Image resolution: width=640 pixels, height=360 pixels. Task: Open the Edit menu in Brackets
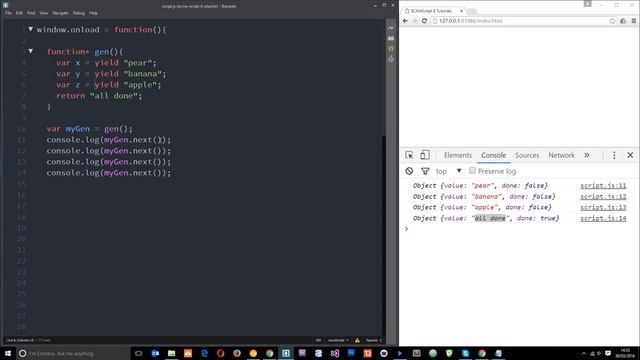(19, 13)
